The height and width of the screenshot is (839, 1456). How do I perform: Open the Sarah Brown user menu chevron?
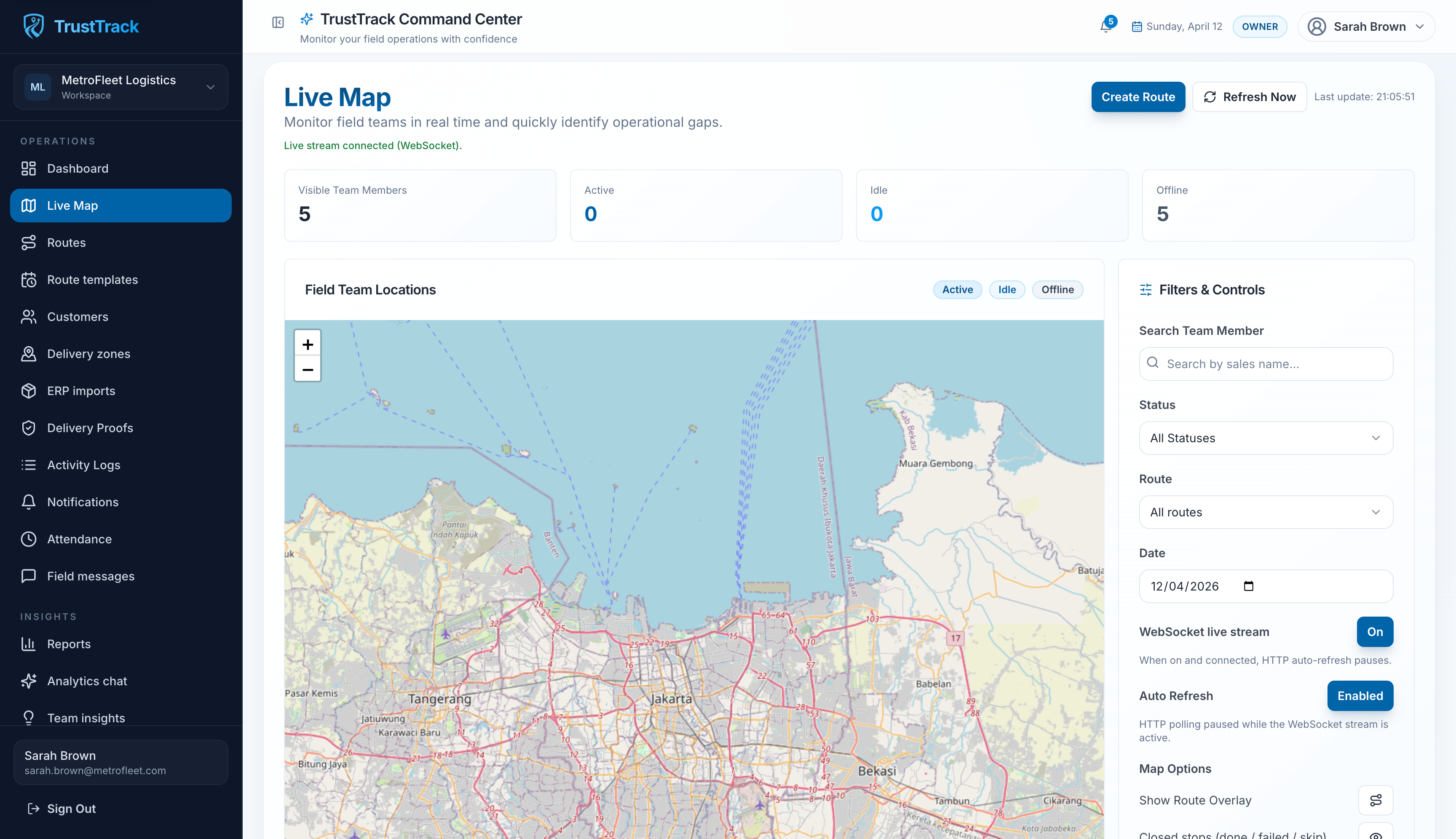coord(1420,27)
